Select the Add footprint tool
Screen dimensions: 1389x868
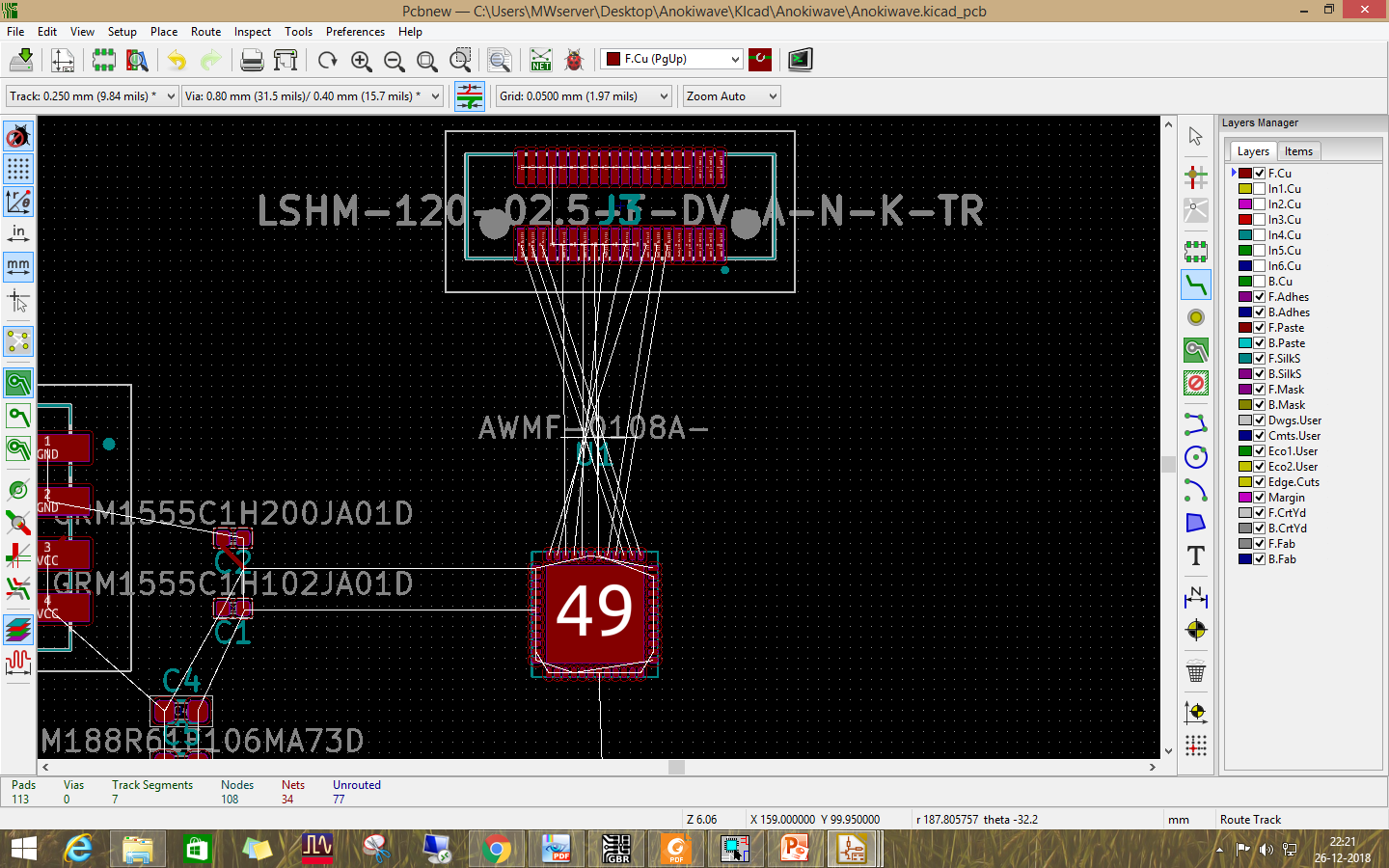click(1196, 252)
